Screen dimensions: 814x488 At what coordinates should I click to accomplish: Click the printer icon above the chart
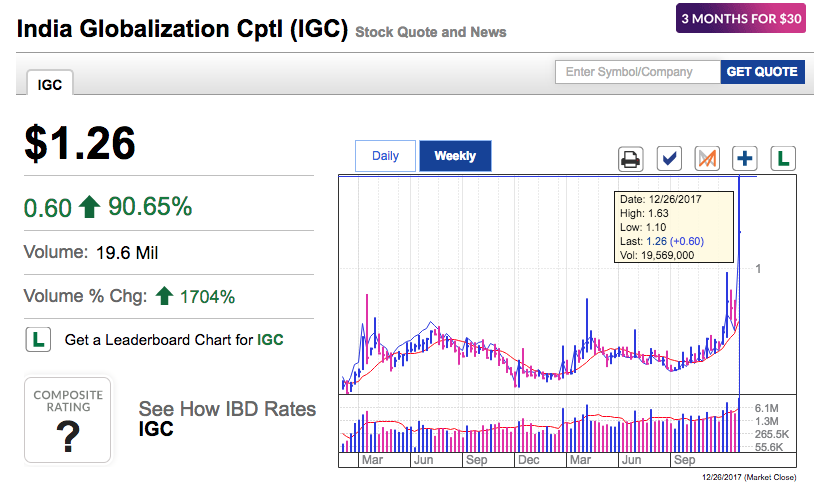631,159
